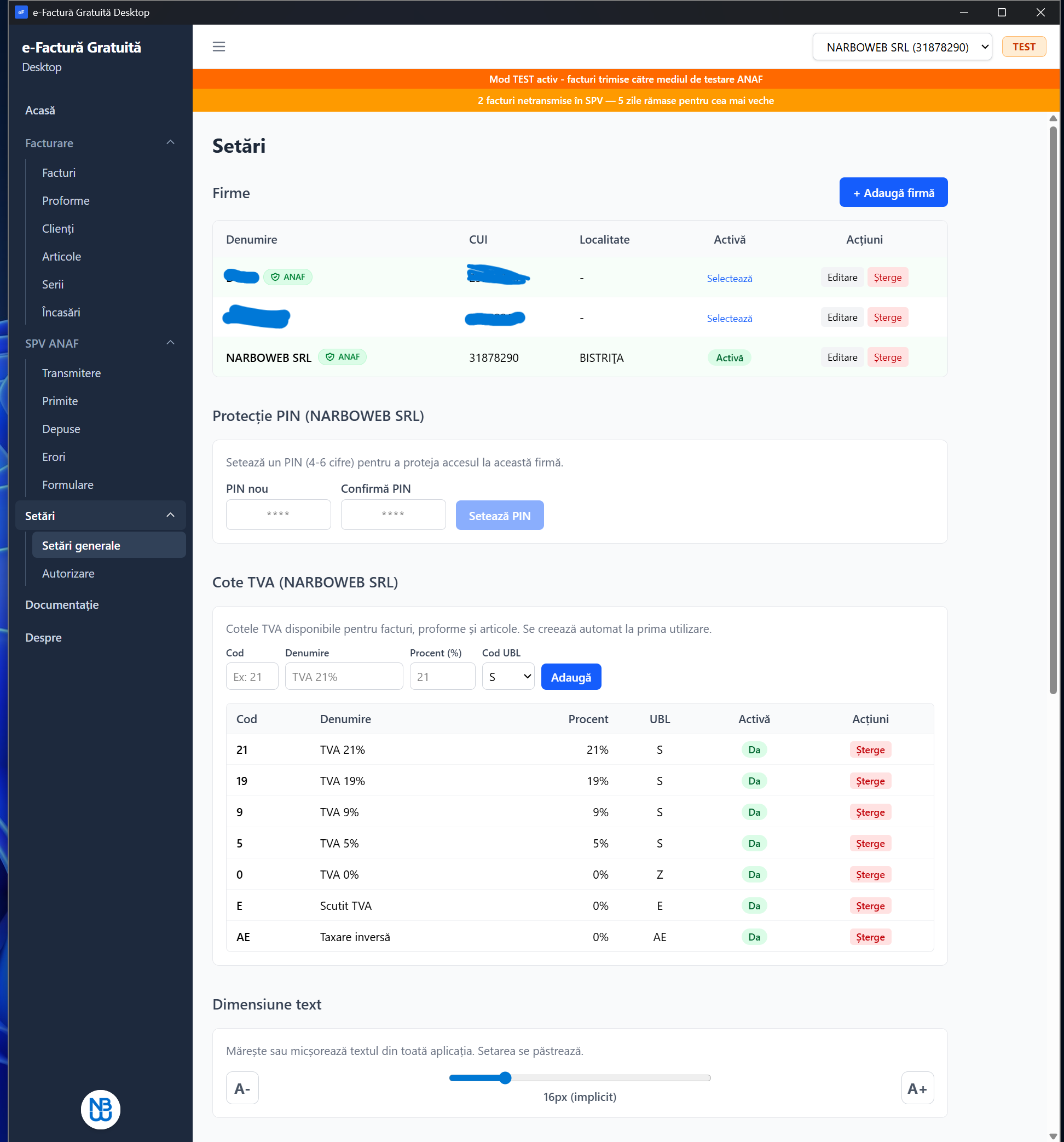
Task: Click the NB logo at the sidebar bottom
Action: click(x=101, y=1109)
